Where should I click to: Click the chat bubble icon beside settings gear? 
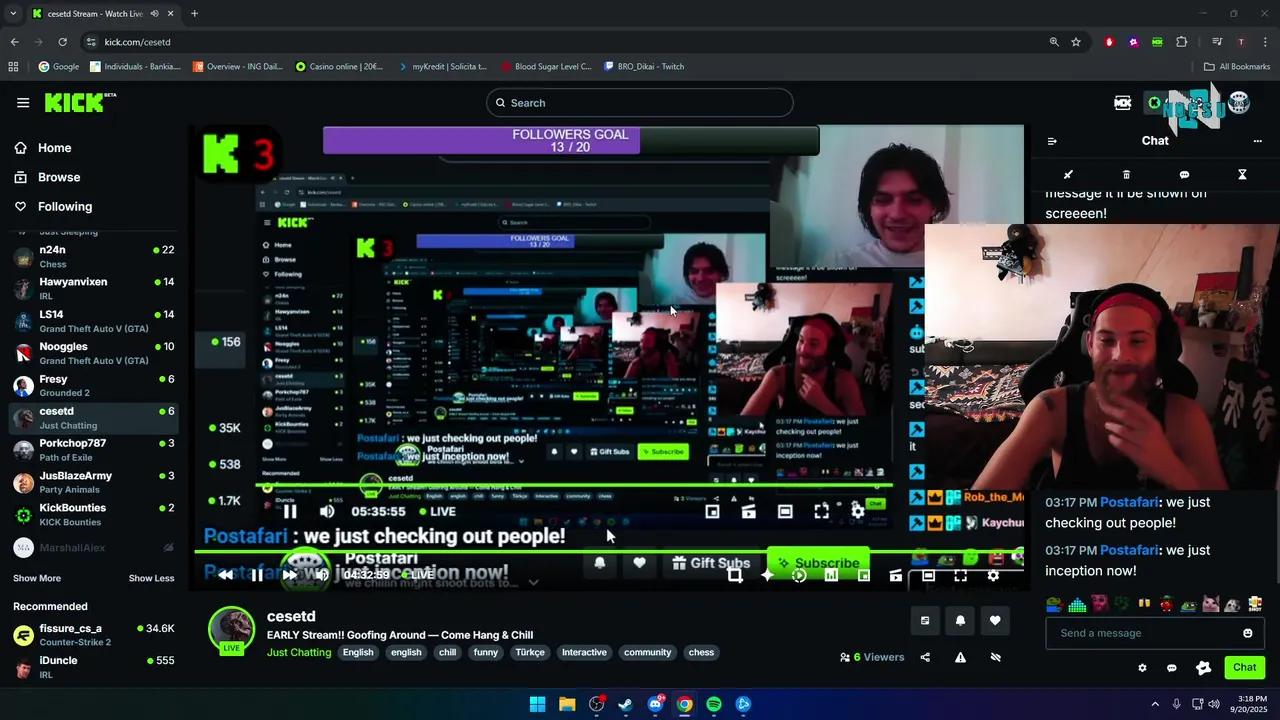[1172, 668]
